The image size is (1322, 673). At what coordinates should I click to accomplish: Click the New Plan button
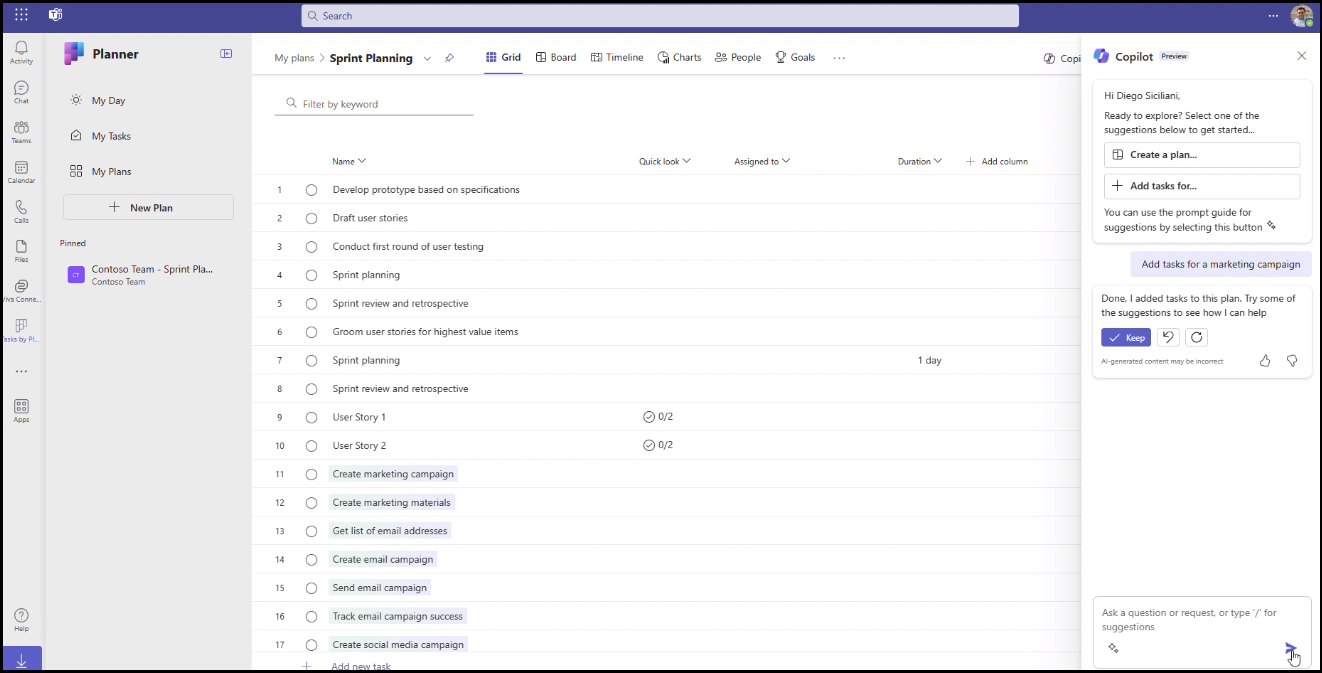click(x=148, y=207)
